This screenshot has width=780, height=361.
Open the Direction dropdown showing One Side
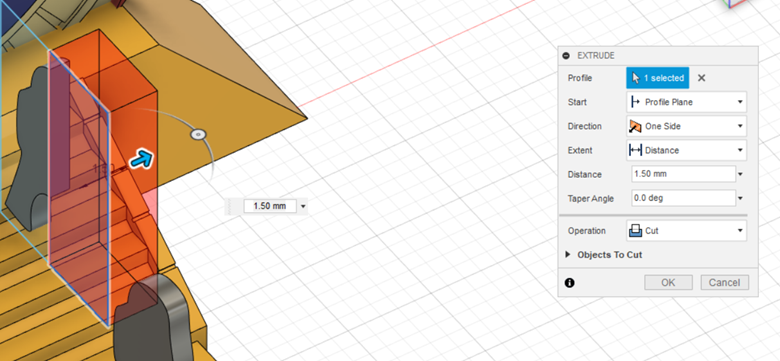coord(686,126)
